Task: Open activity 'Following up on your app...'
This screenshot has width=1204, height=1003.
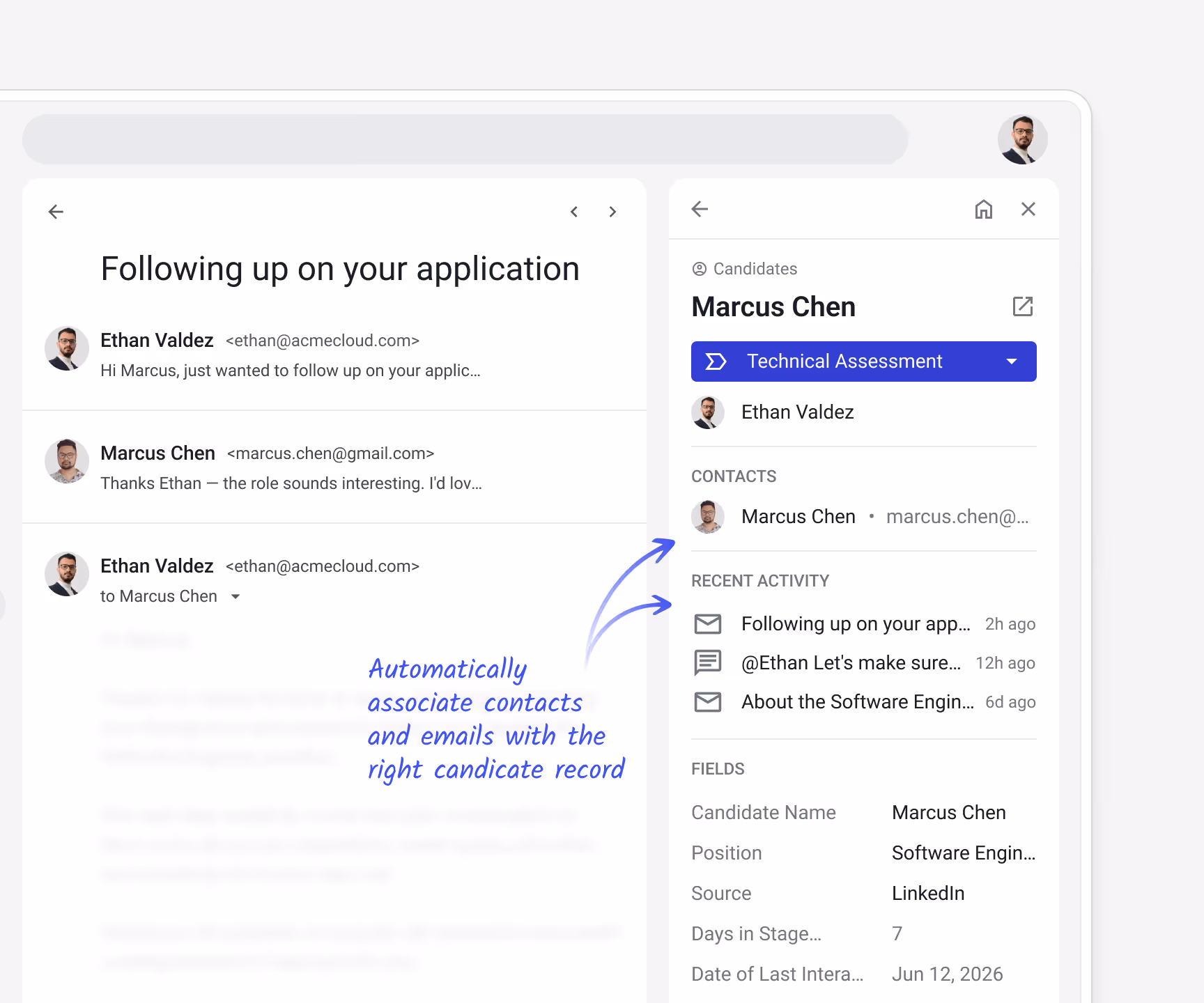Action: coord(856,624)
